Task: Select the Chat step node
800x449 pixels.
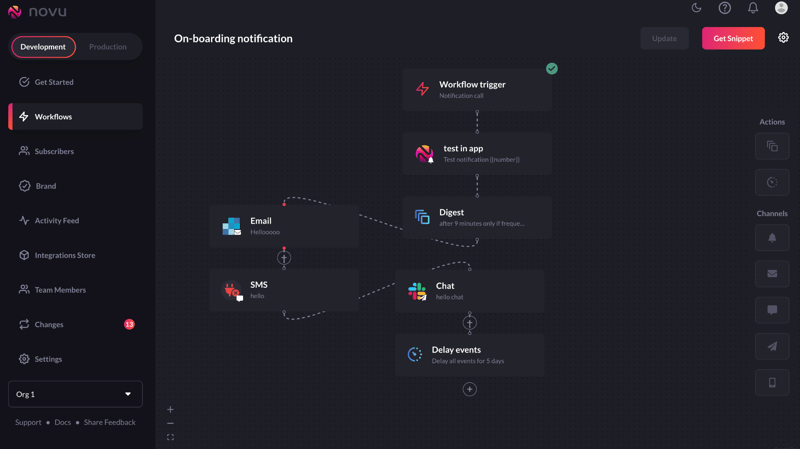Action: tap(469, 291)
